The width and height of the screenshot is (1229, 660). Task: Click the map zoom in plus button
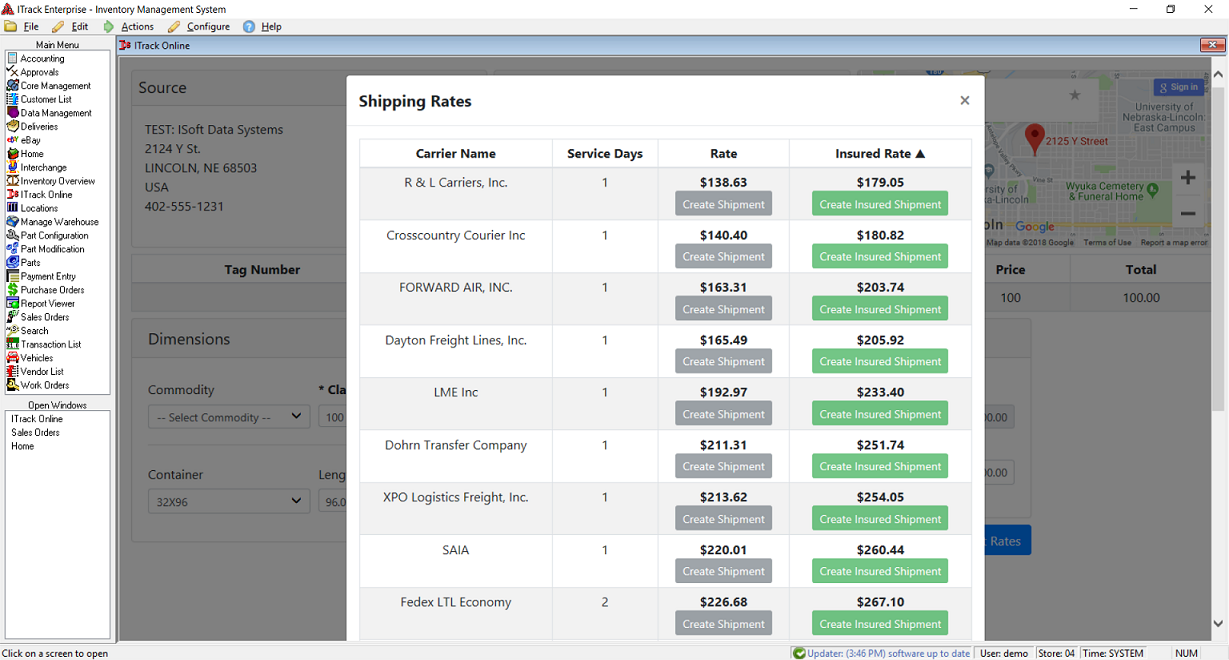pos(1187,178)
